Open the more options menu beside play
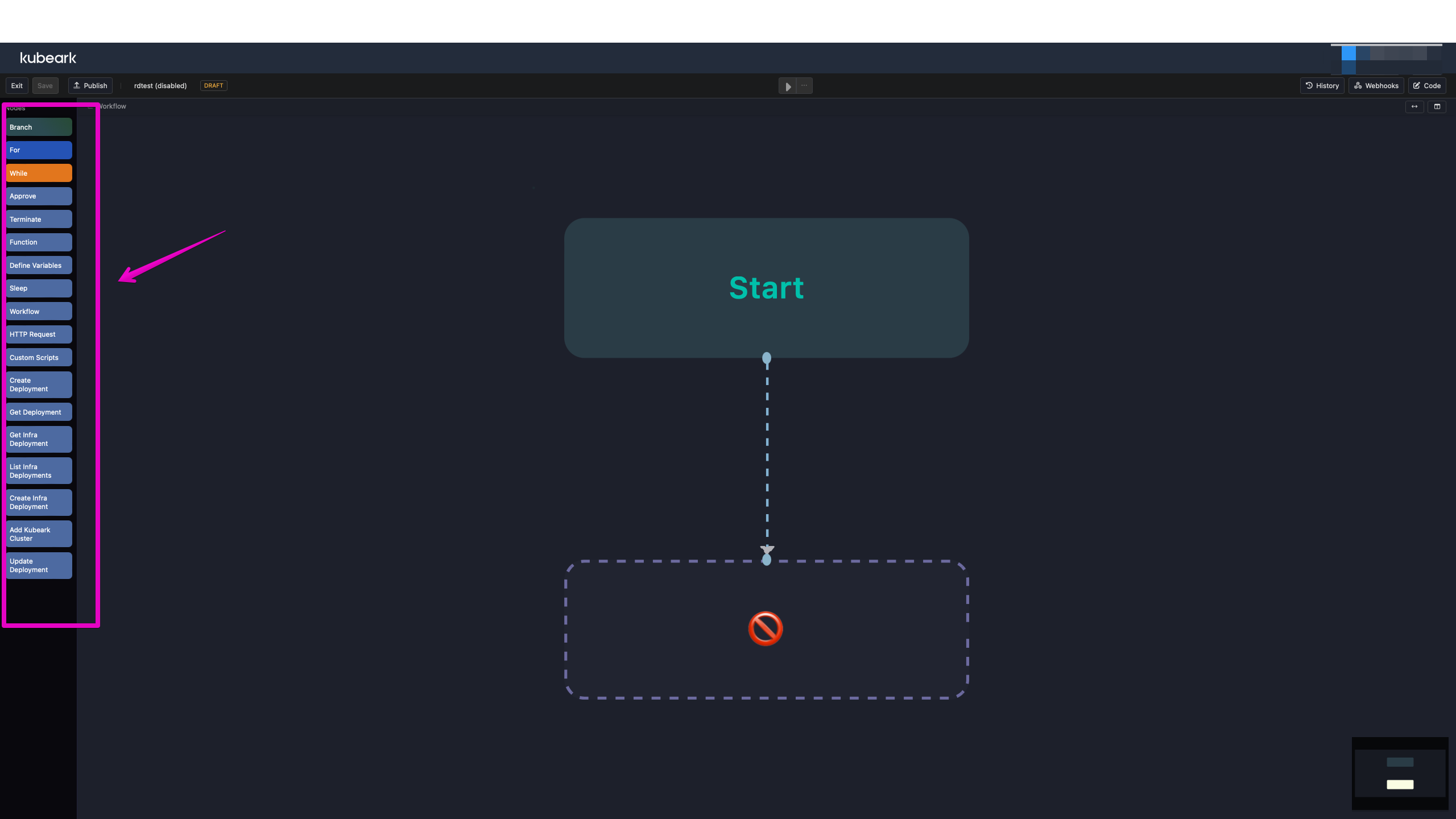 click(804, 86)
